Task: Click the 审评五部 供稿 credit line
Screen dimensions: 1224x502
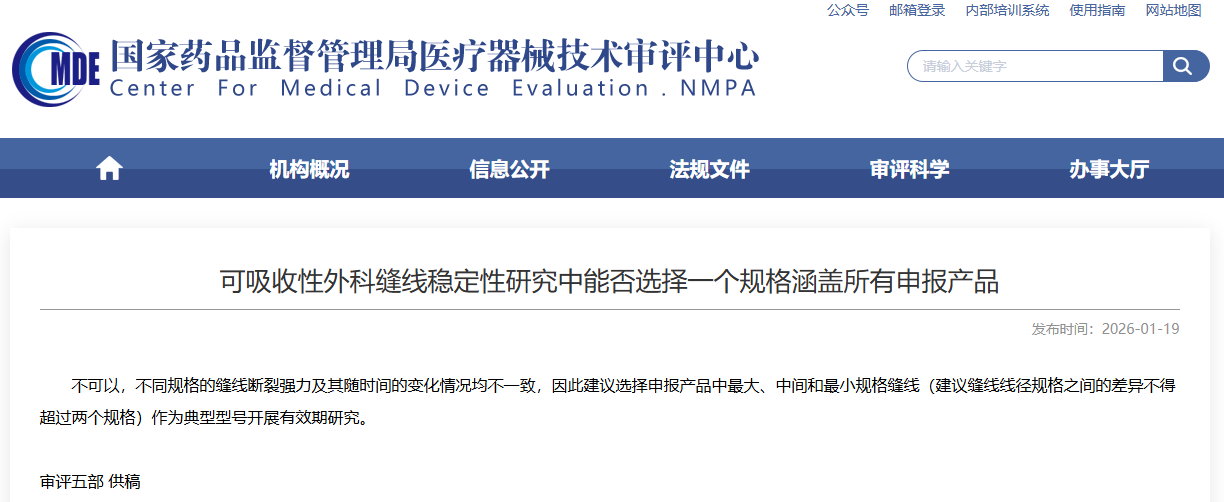Action: point(90,481)
